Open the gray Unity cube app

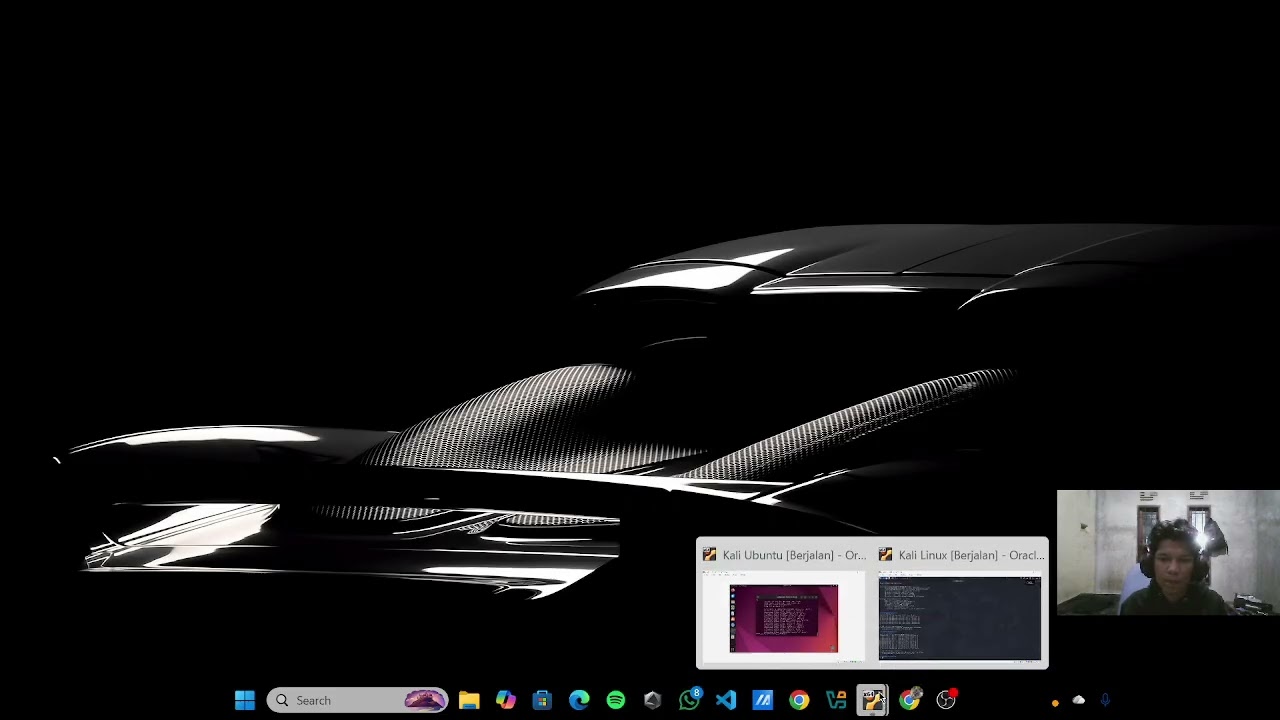pyautogui.click(x=652, y=700)
